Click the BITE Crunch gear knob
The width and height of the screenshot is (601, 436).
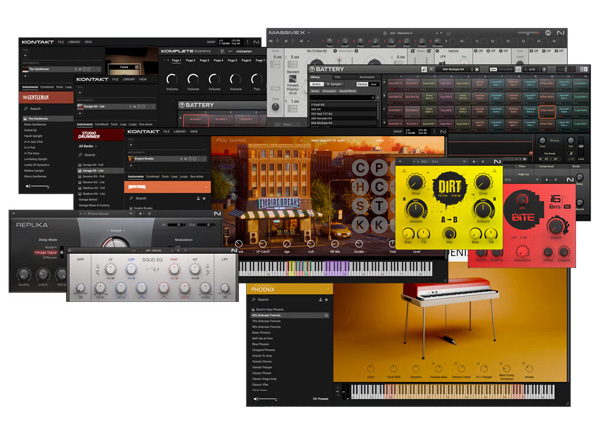click(555, 226)
